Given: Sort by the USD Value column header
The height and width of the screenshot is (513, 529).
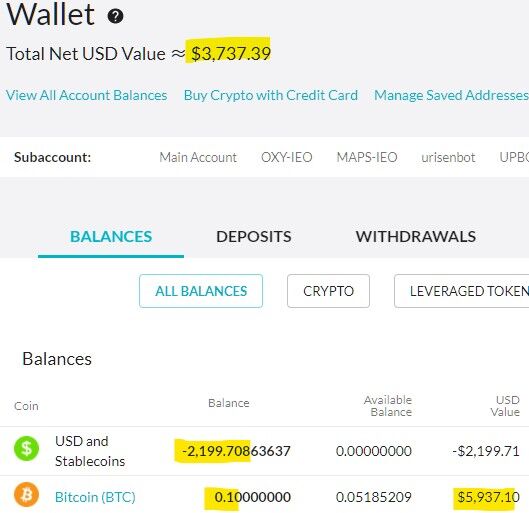Looking at the screenshot, I should (505, 406).
